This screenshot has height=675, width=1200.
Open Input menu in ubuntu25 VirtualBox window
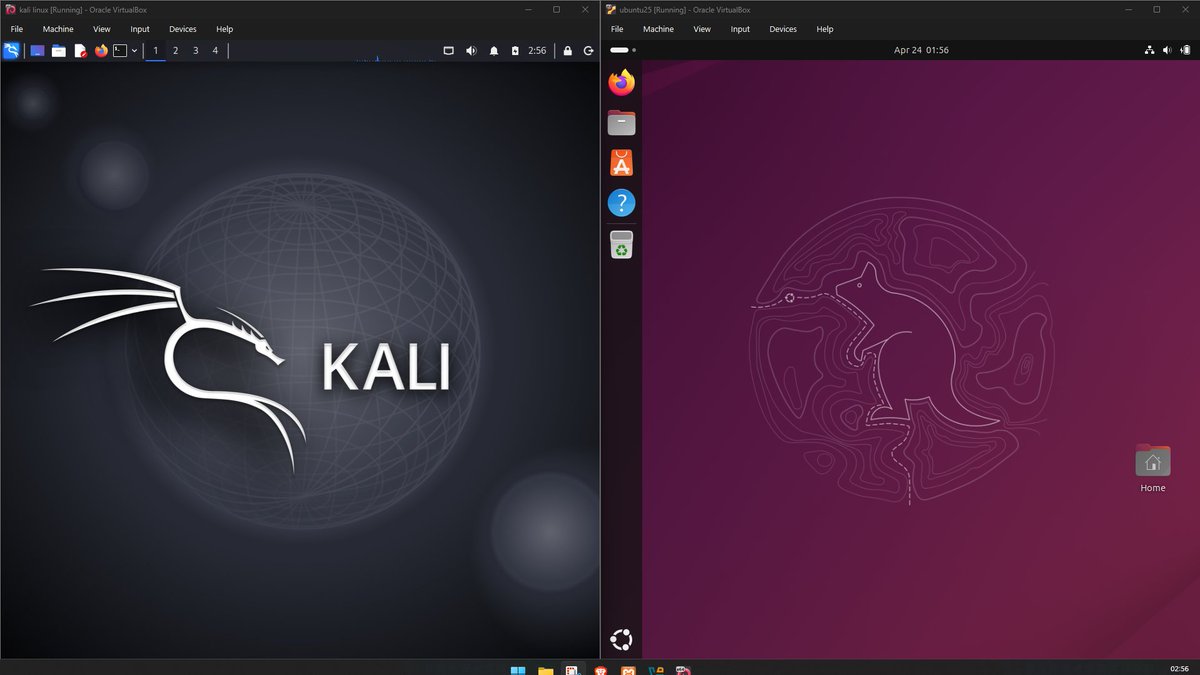click(740, 29)
